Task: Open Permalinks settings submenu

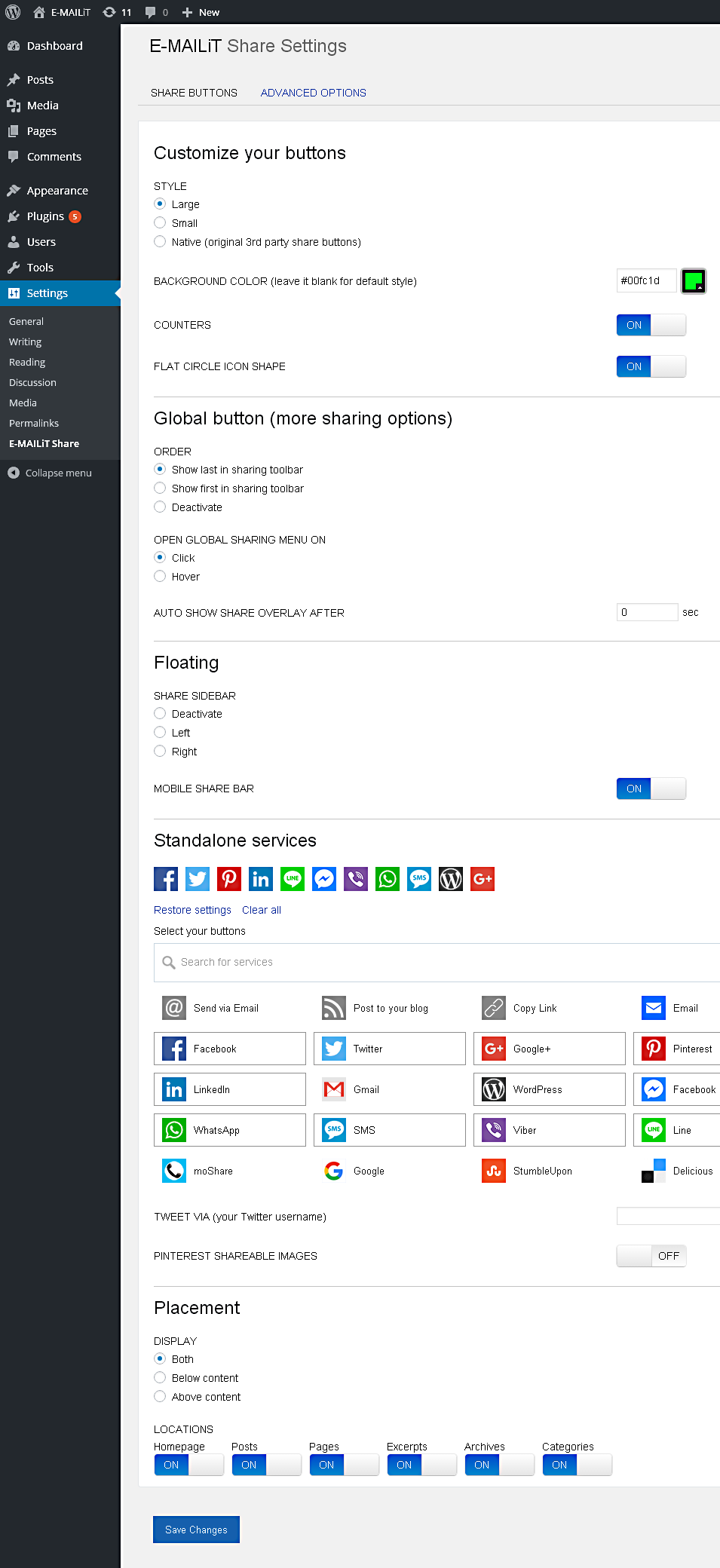Action: 34,423
